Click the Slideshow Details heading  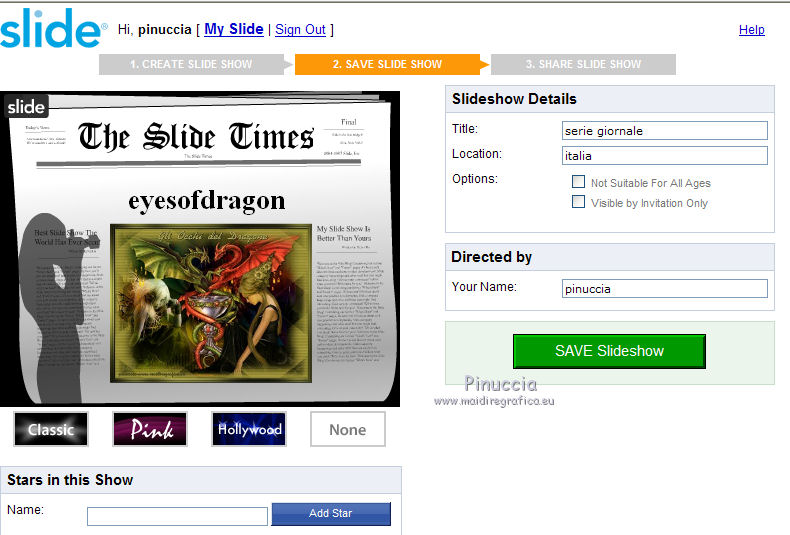pyautogui.click(x=514, y=99)
